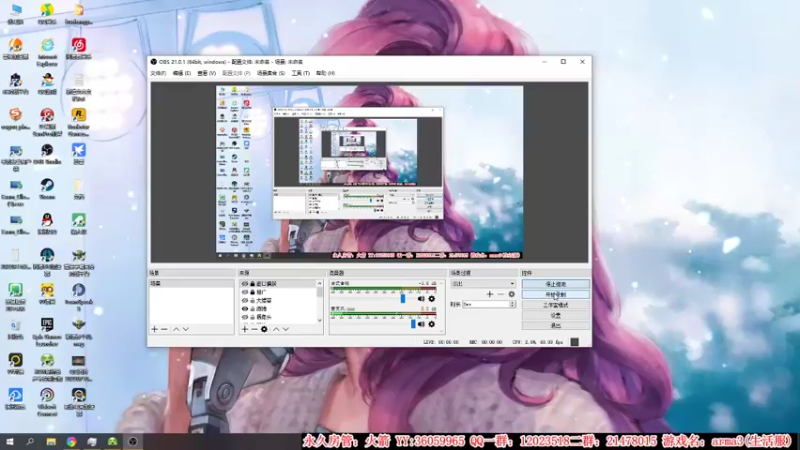
Task: Open the Epic Games Launcher desktop icon
Action: click(47, 333)
